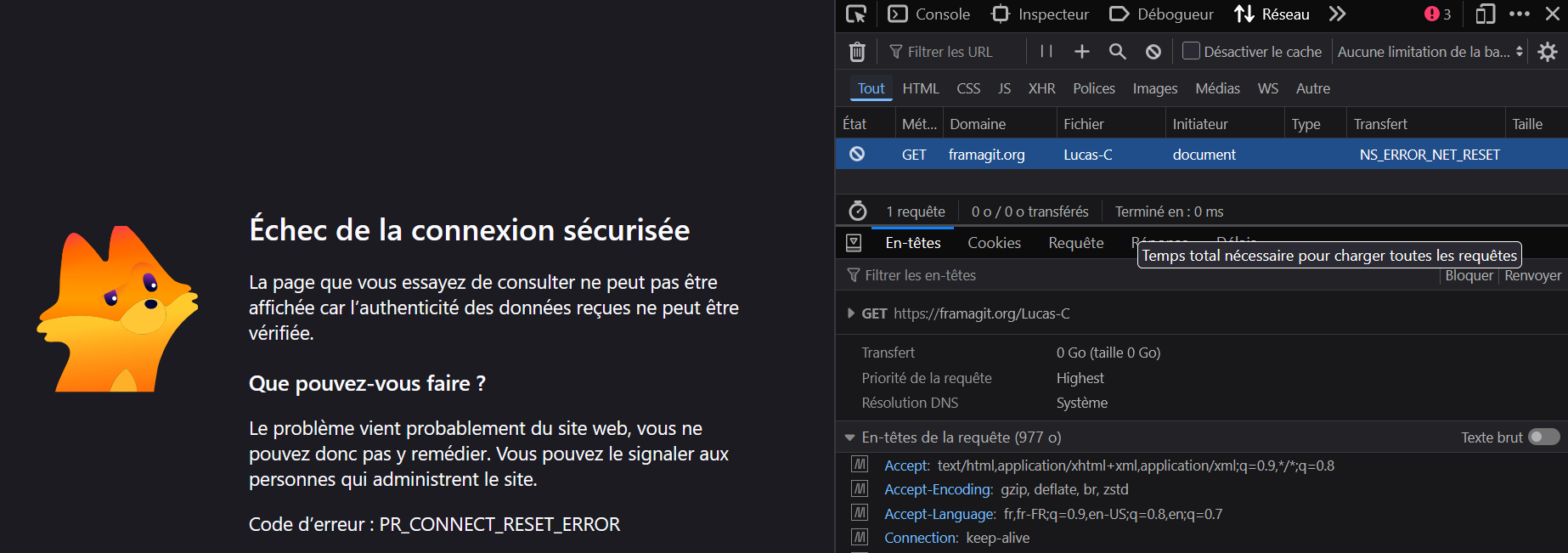
Task: Click performance analysis stopwatch icon
Action: 858,211
